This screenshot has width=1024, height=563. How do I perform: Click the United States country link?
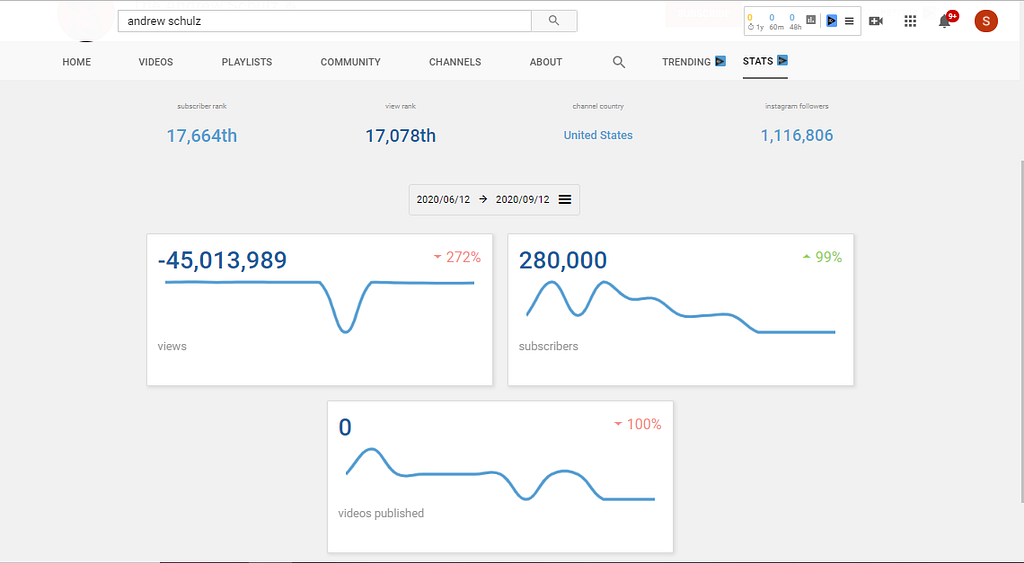(x=598, y=135)
